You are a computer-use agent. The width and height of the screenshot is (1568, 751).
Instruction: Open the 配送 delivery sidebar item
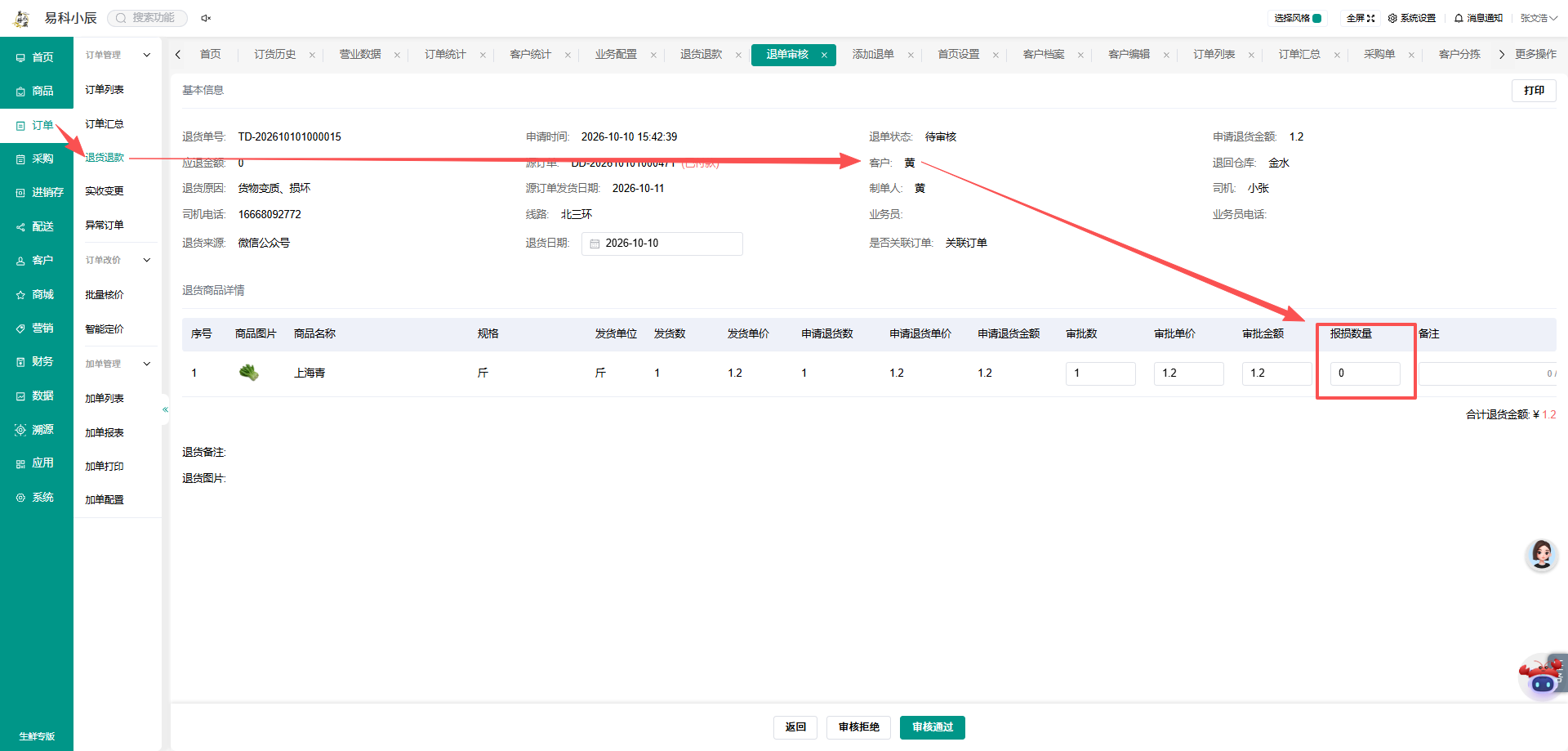click(35, 226)
